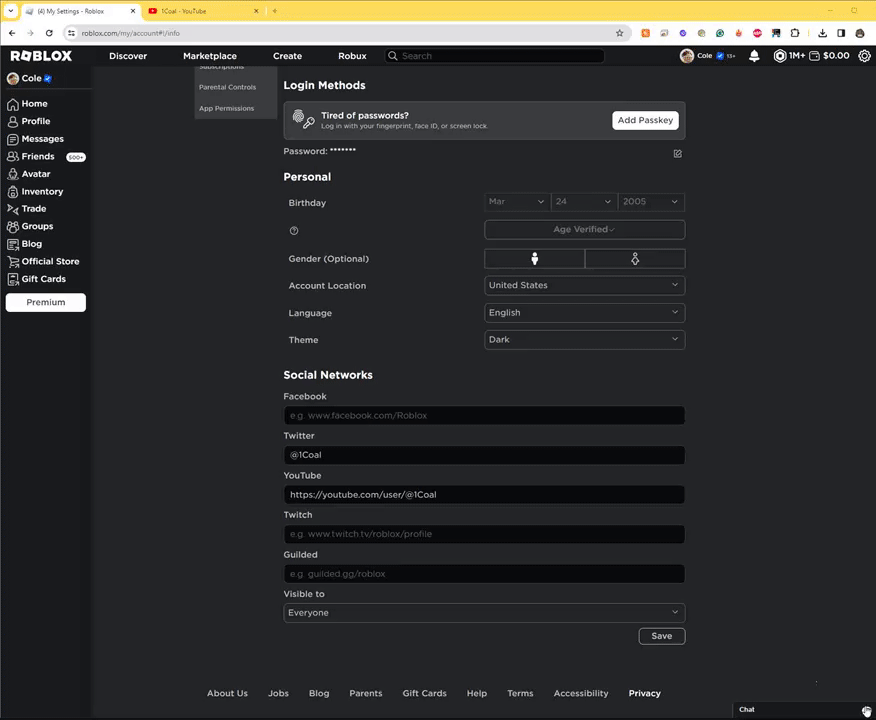The width and height of the screenshot is (876, 720).
Task: Open the Visible to dropdown
Action: point(484,613)
